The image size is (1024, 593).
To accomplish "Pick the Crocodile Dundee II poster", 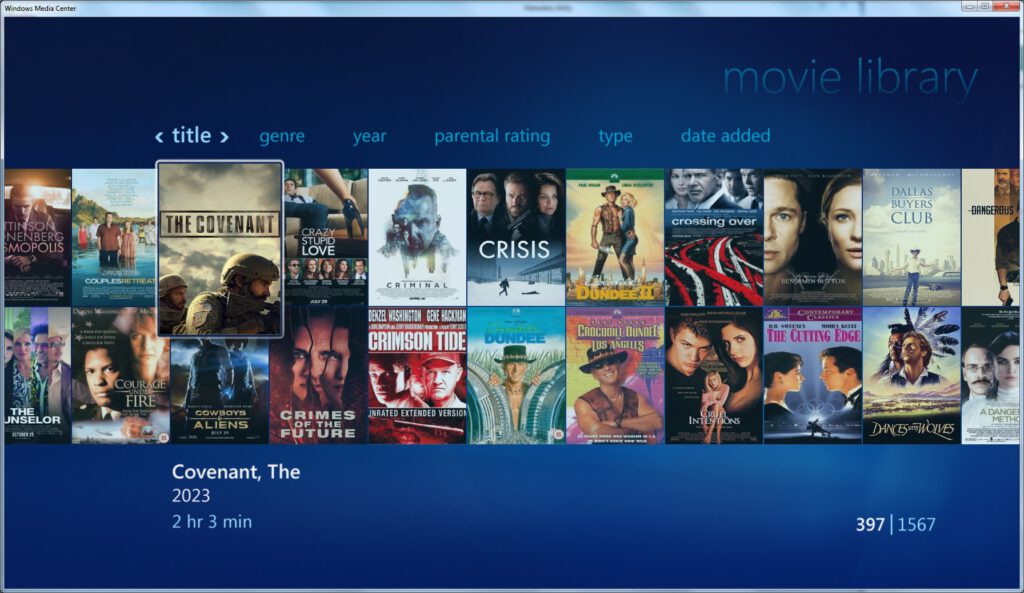I will (x=615, y=237).
